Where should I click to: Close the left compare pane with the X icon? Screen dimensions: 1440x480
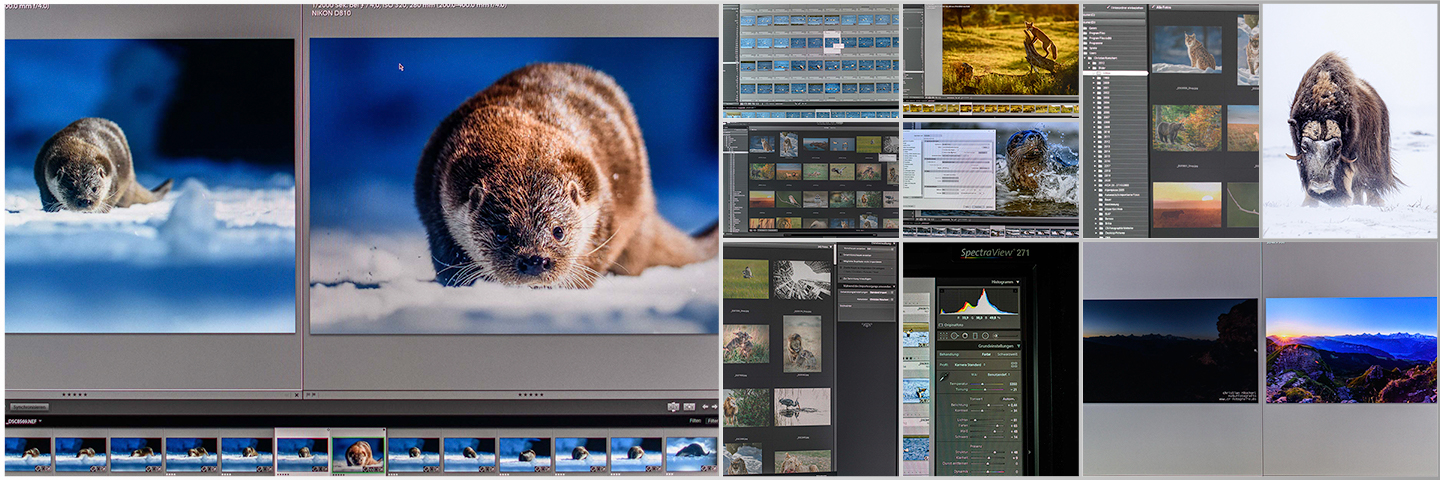(x=297, y=395)
